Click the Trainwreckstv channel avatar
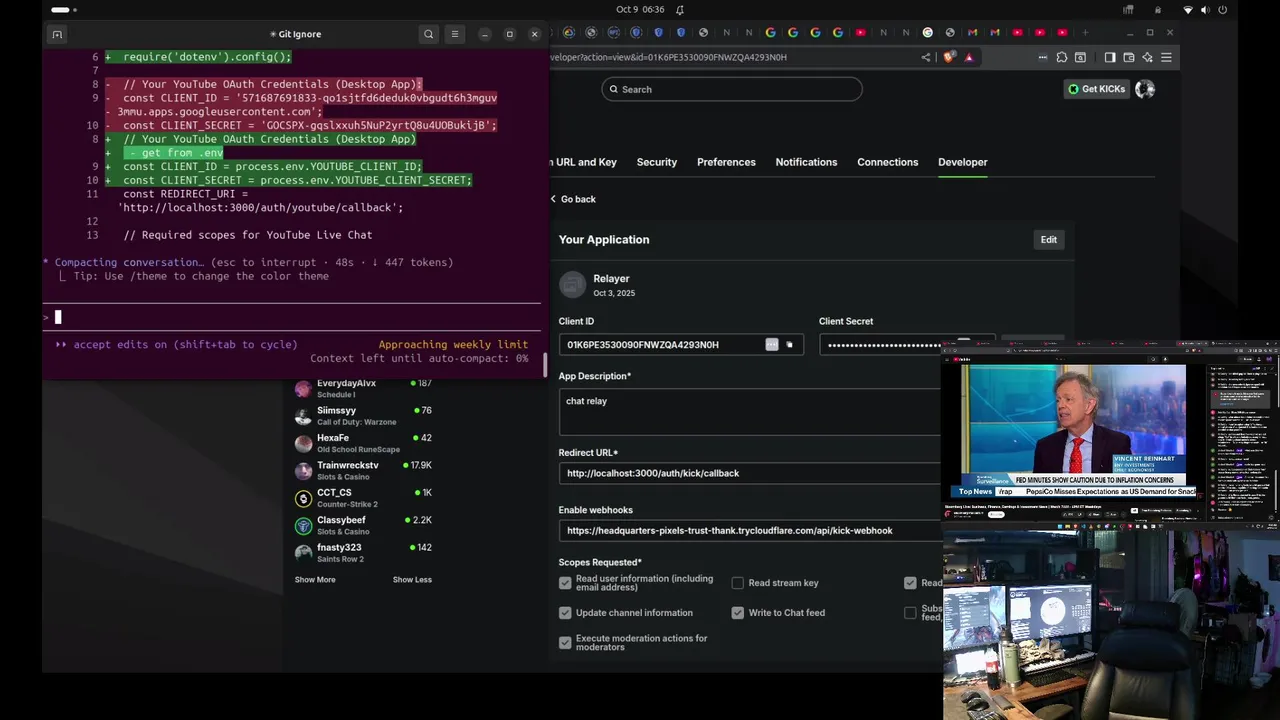 pos(303,471)
